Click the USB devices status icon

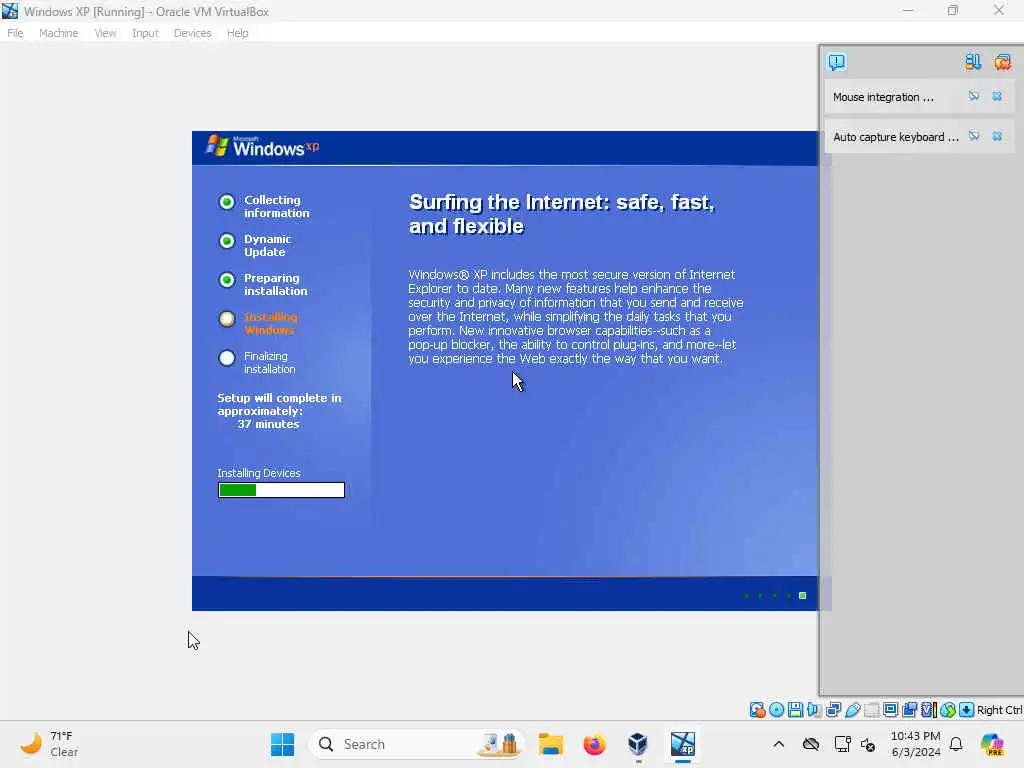(852, 710)
